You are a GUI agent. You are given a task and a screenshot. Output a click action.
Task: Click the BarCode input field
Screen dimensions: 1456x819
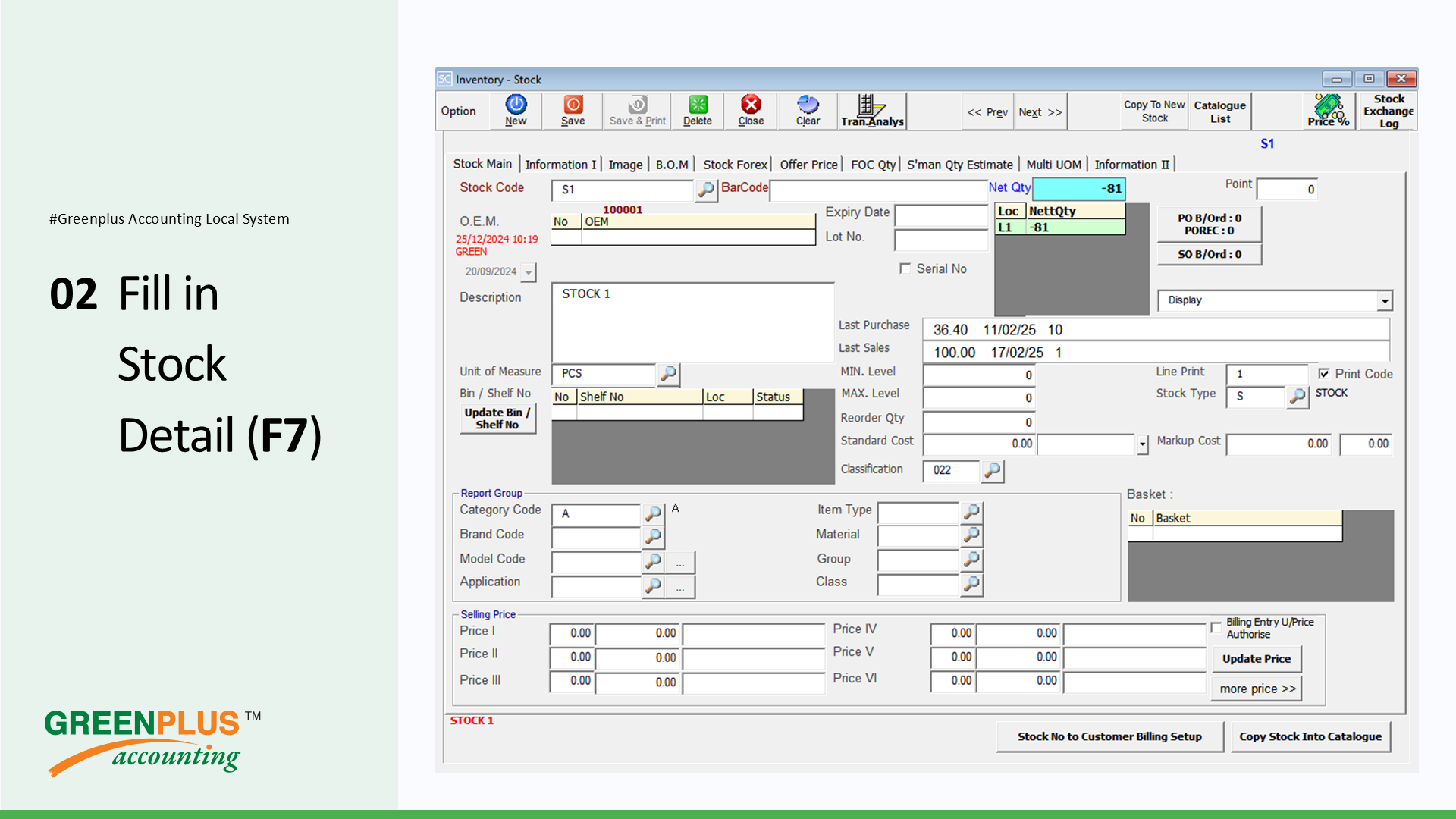point(878,190)
